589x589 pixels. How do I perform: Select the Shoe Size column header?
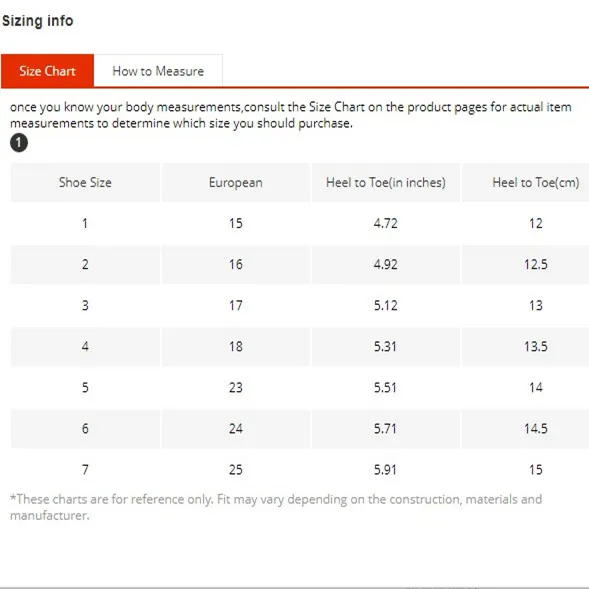[x=85, y=183]
